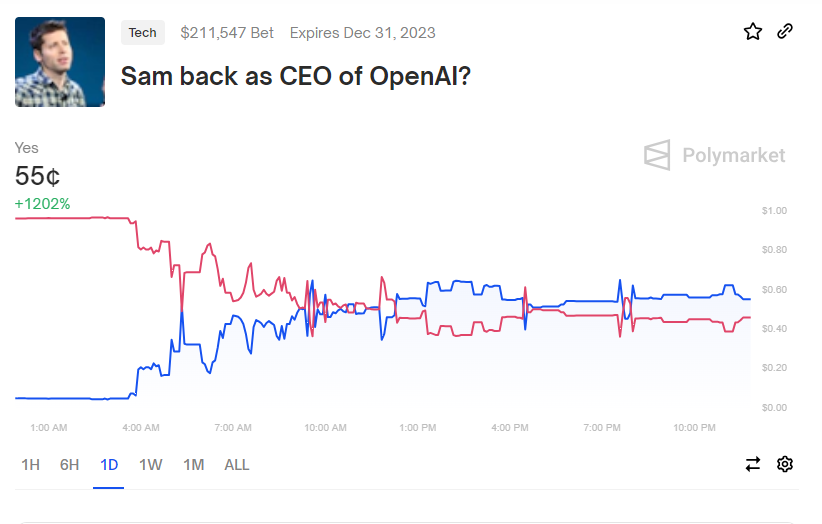Viewport: 822px width, 524px height.
Task: Click the +1202% change indicator
Action: (42, 204)
